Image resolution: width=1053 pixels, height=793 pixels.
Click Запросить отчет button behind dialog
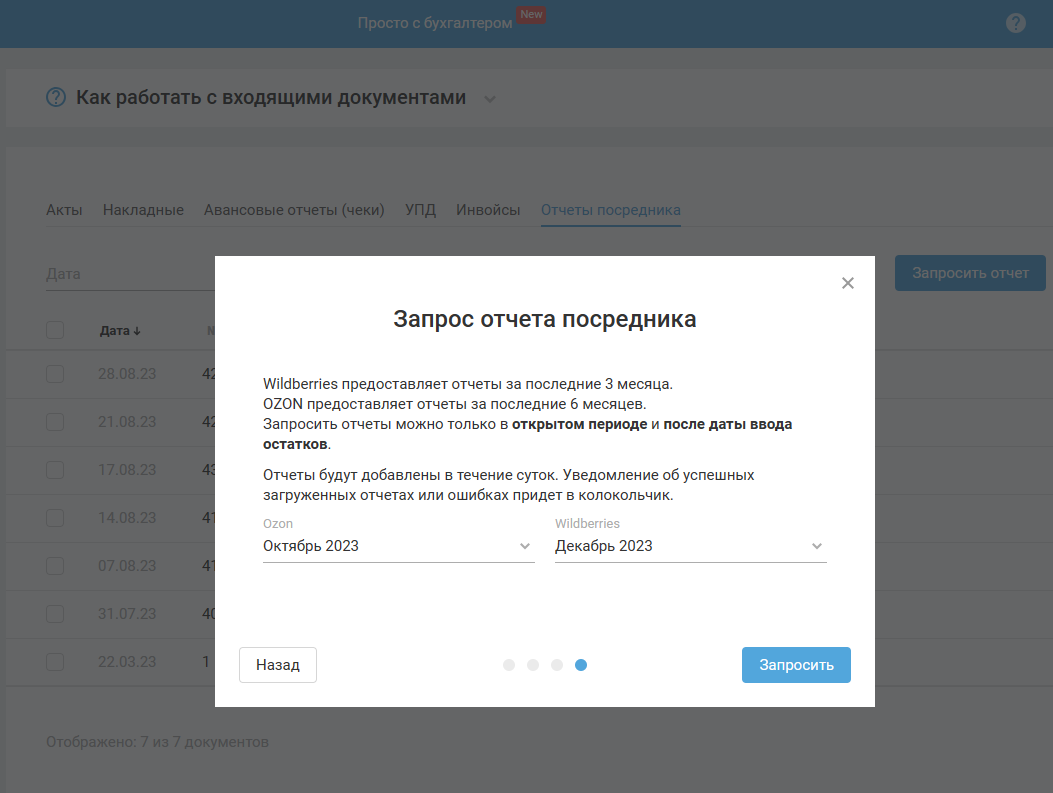970,273
